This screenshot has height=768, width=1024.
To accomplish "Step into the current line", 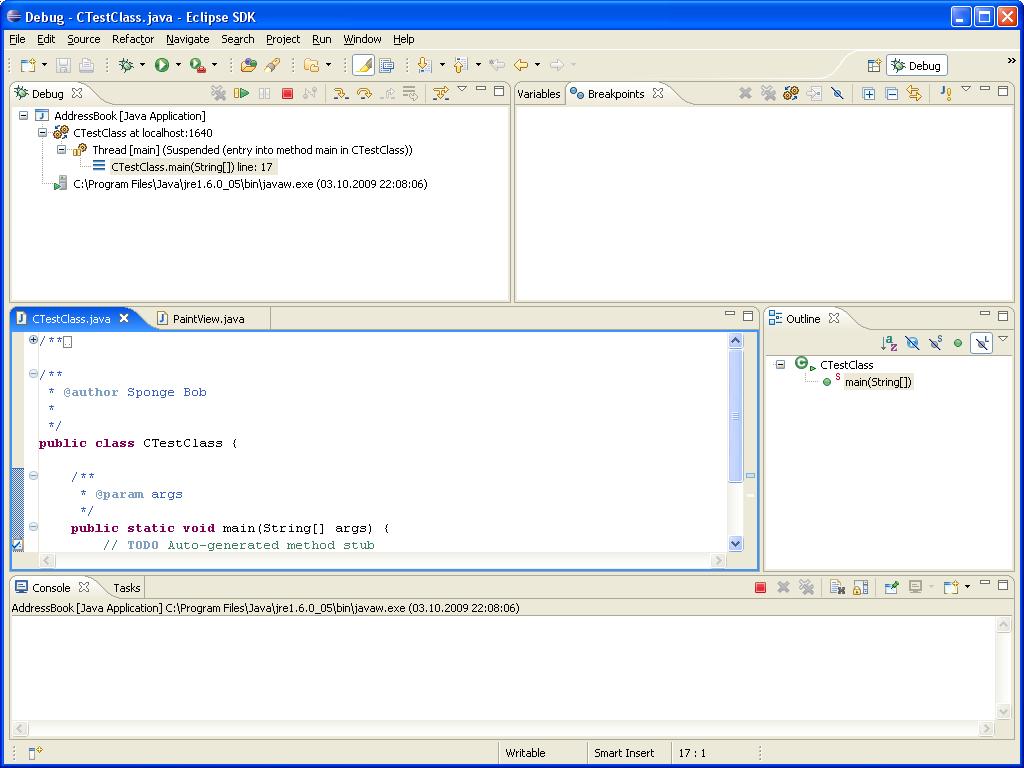I will coord(340,93).
